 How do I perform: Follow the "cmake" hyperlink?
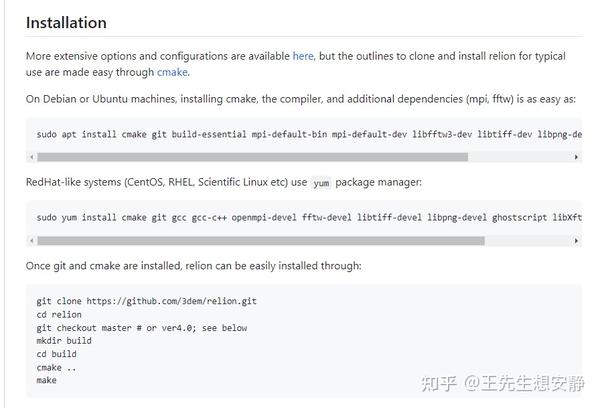coord(172,72)
